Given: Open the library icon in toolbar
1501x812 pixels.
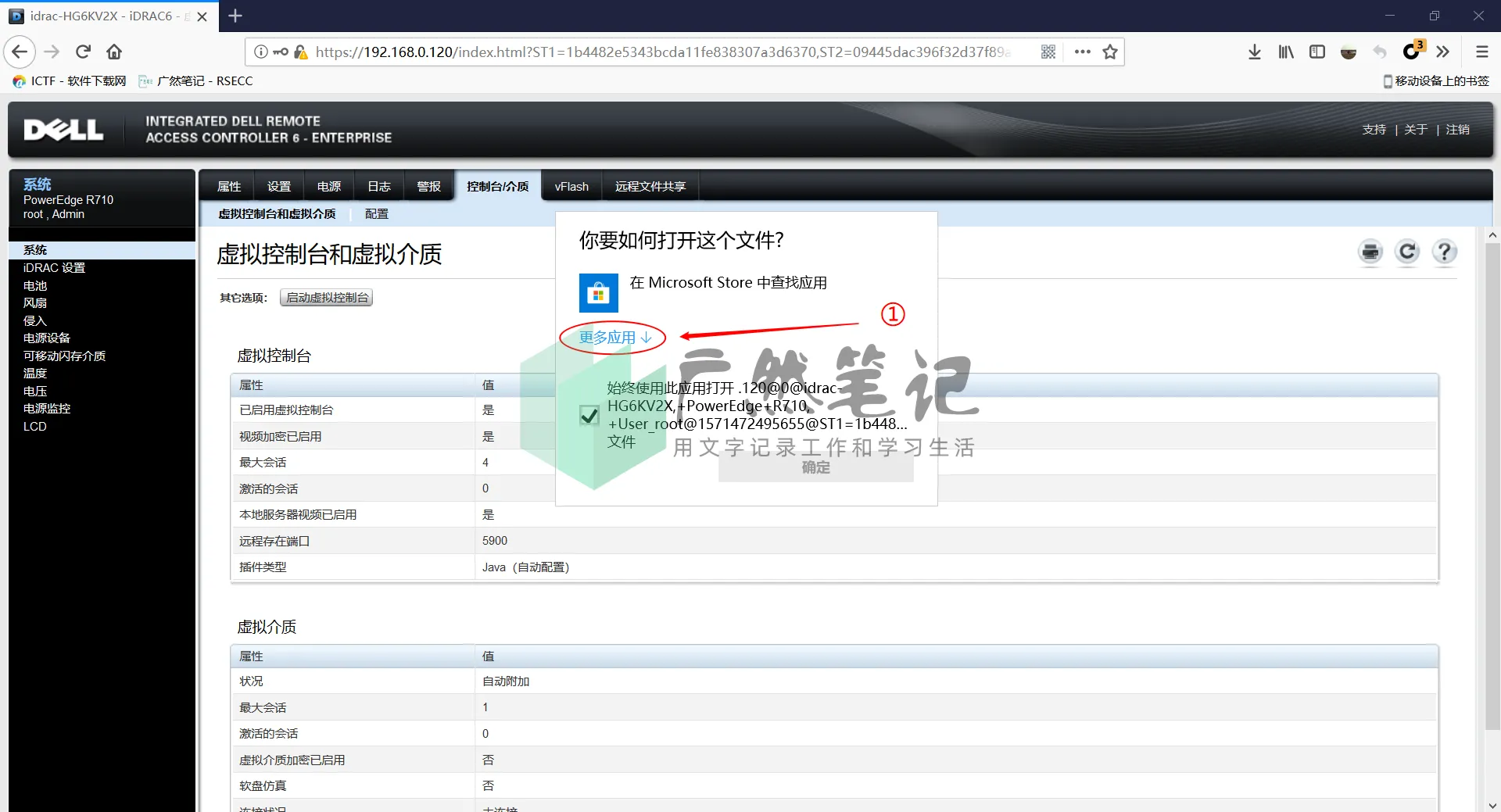Looking at the screenshot, I should pyautogui.click(x=1286, y=52).
